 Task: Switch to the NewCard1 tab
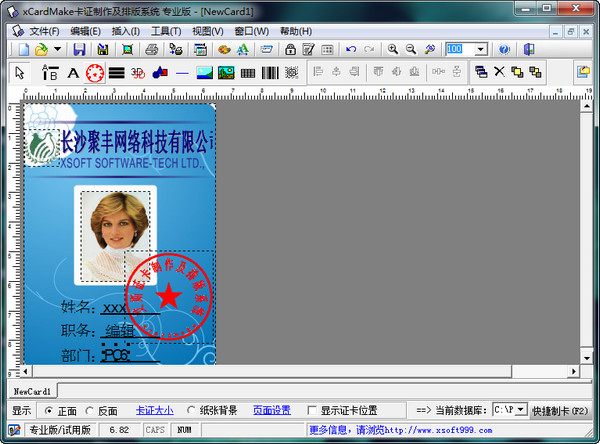point(32,391)
